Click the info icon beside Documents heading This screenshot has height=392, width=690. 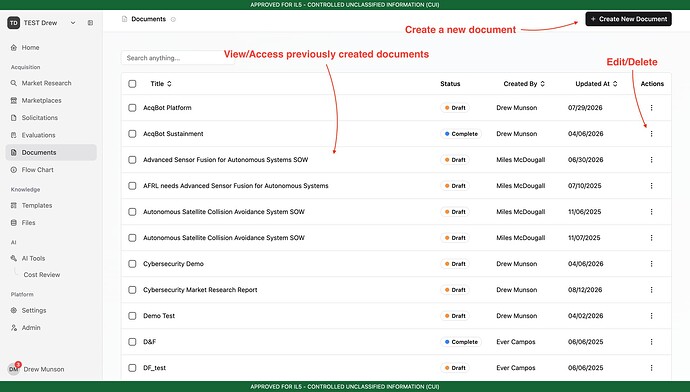pos(173,19)
